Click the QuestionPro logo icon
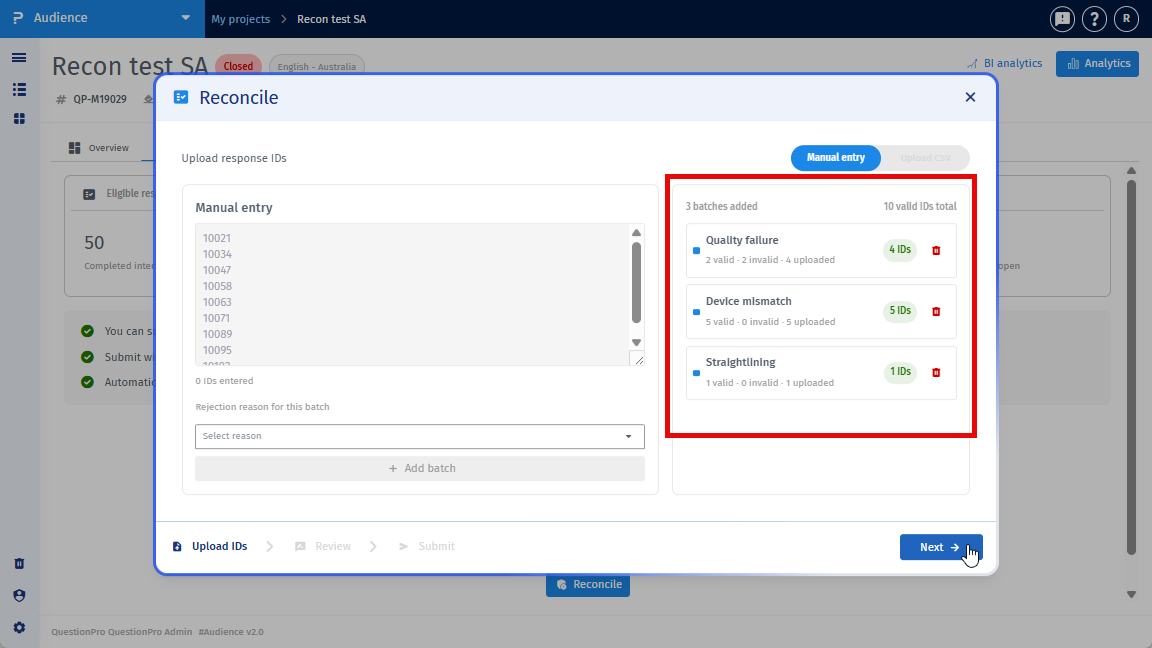Image resolution: width=1152 pixels, height=648 pixels. coord(18,18)
